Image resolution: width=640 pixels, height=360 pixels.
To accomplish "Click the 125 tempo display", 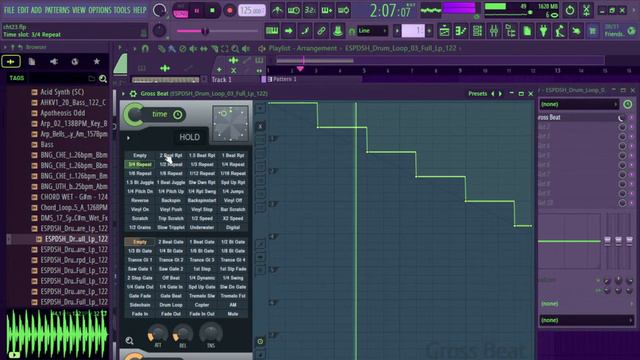I will tap(251, 11).
